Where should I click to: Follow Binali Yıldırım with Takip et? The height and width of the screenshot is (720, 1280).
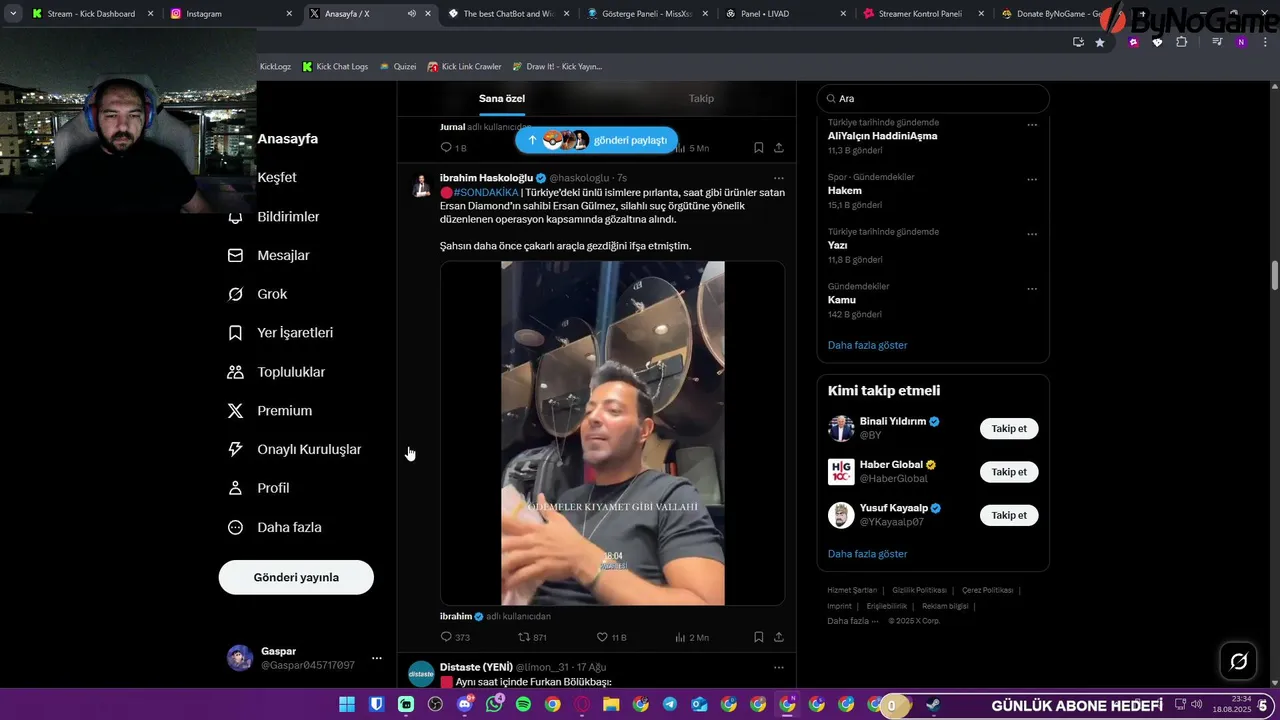coord(1009,428)
